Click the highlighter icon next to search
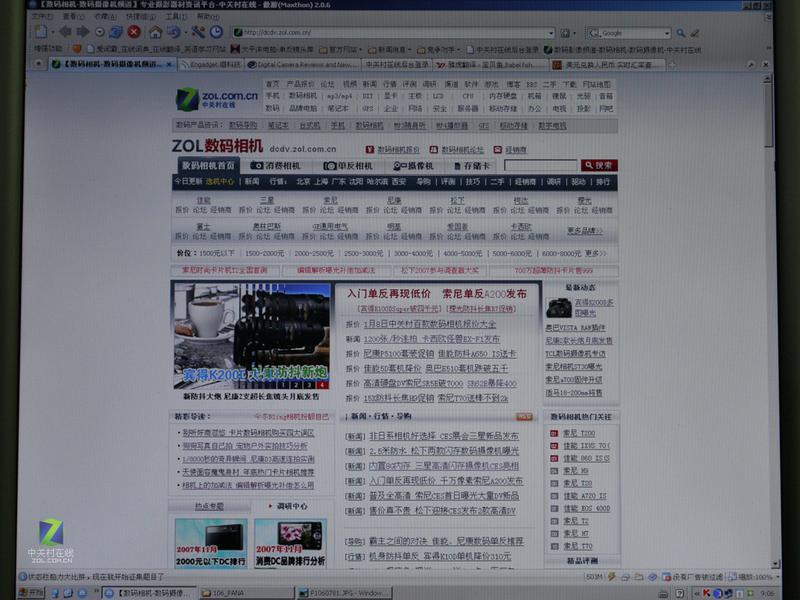The image size is (800, 600). pos(694,33)
